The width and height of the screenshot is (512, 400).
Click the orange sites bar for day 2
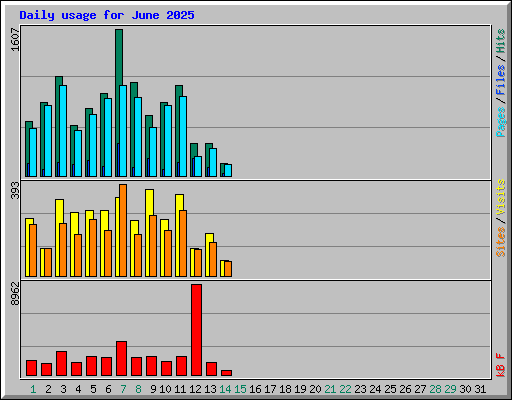[x=48, y=262]
